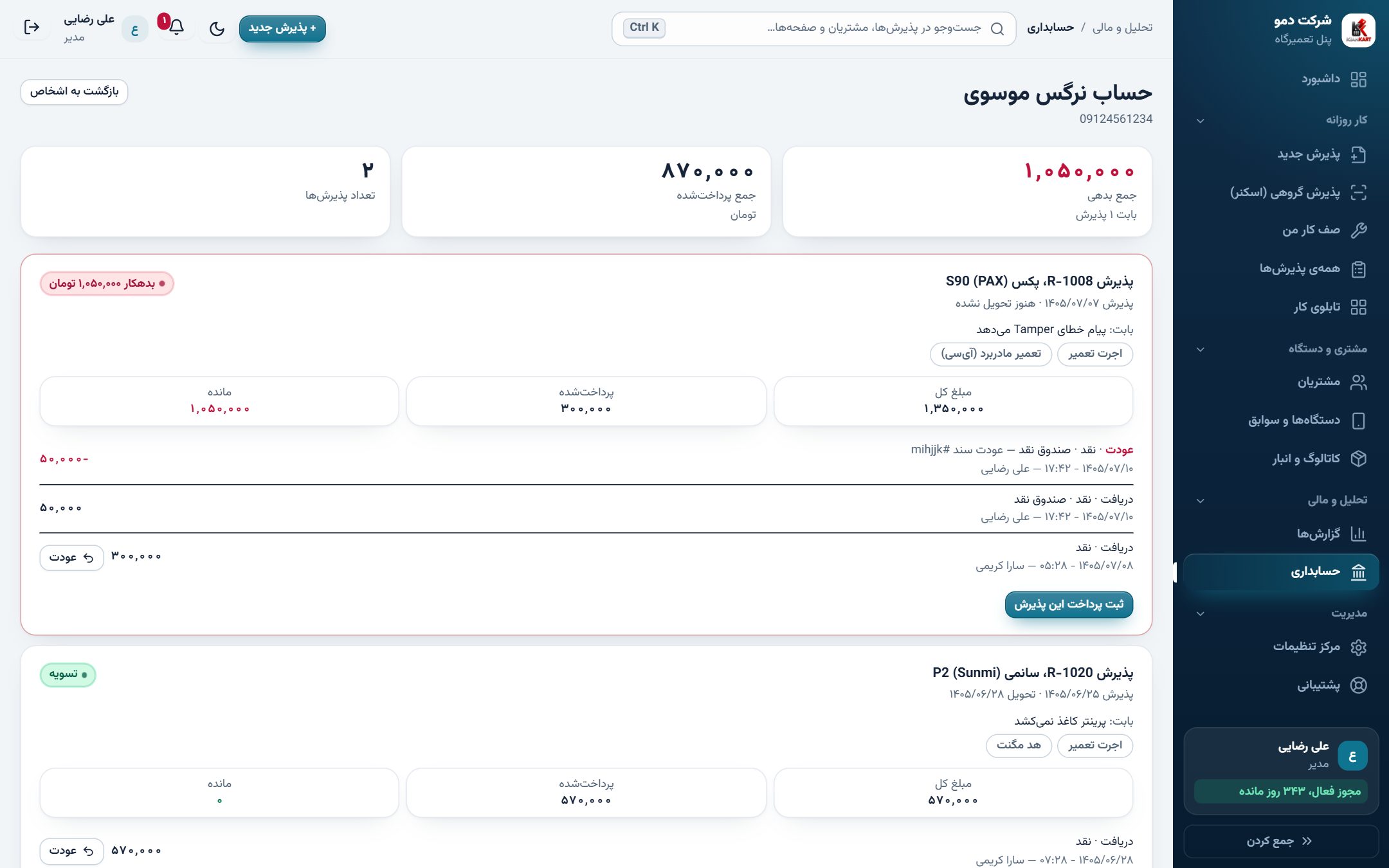This screenshot has width=1389, height=868.
Task: Click gear icon for مرکز تنظیمات
Action: 1358,647
